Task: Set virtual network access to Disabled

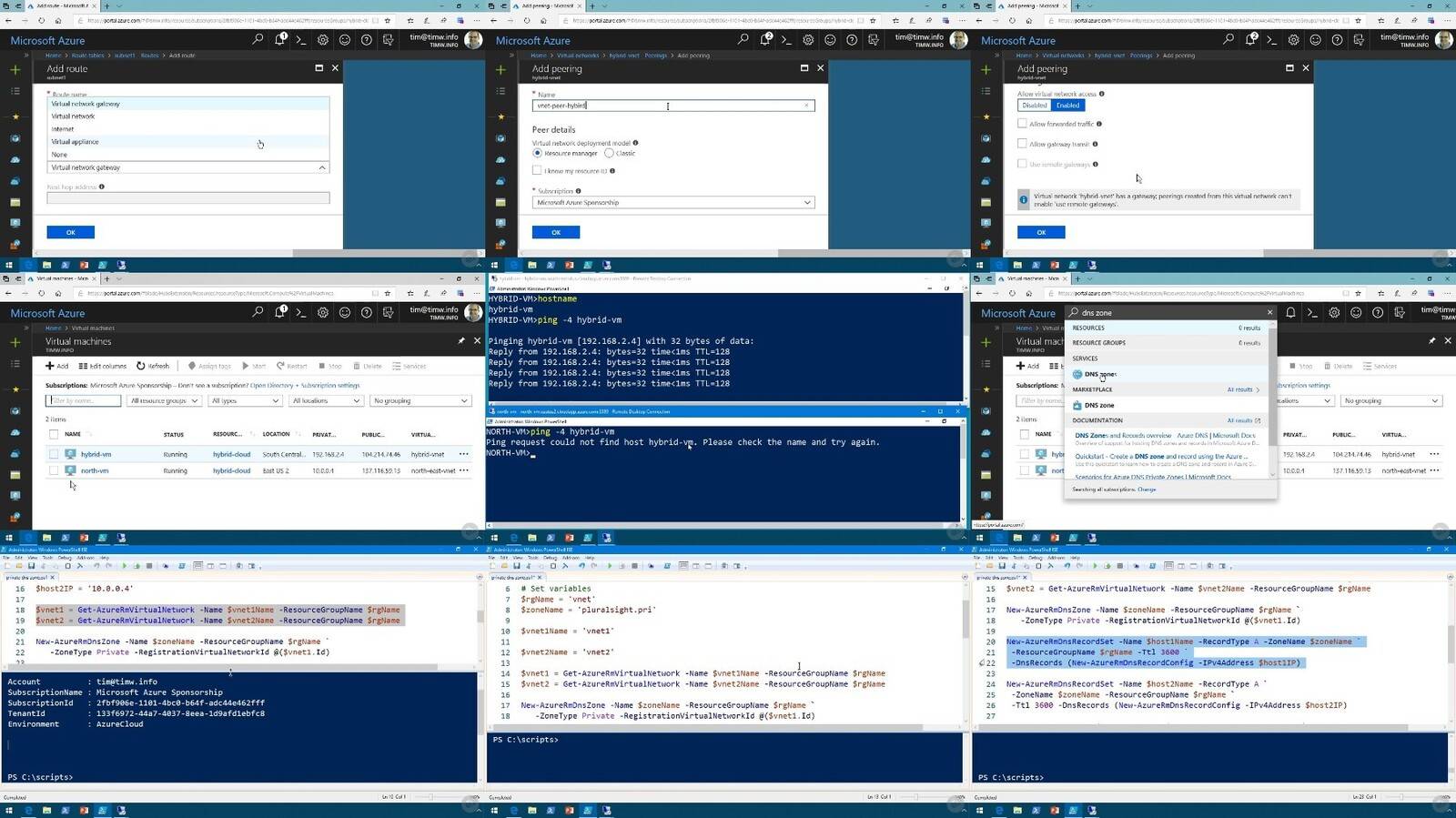Action: point(1034,106)
